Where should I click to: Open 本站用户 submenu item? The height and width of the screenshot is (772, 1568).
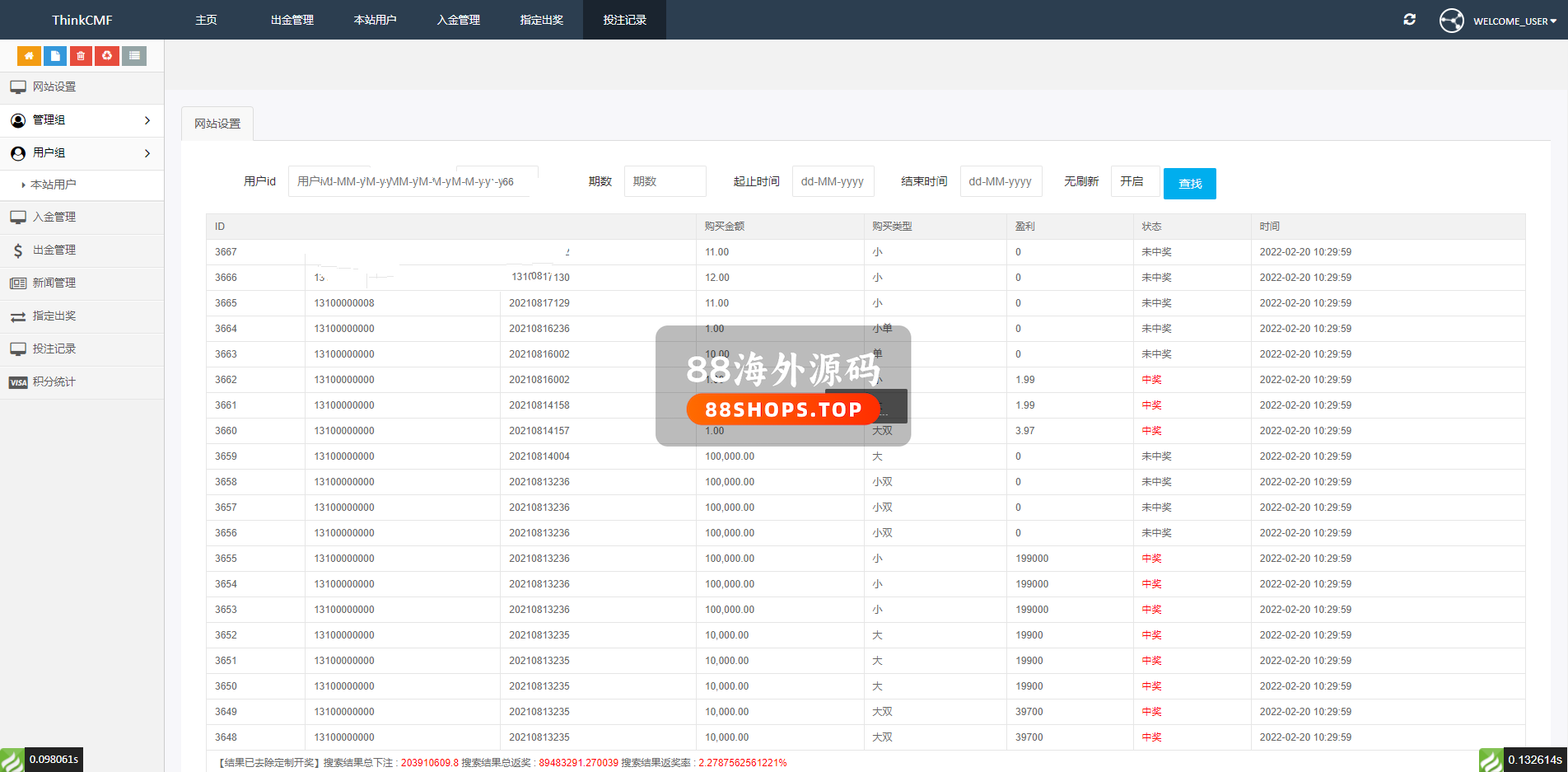54,185
